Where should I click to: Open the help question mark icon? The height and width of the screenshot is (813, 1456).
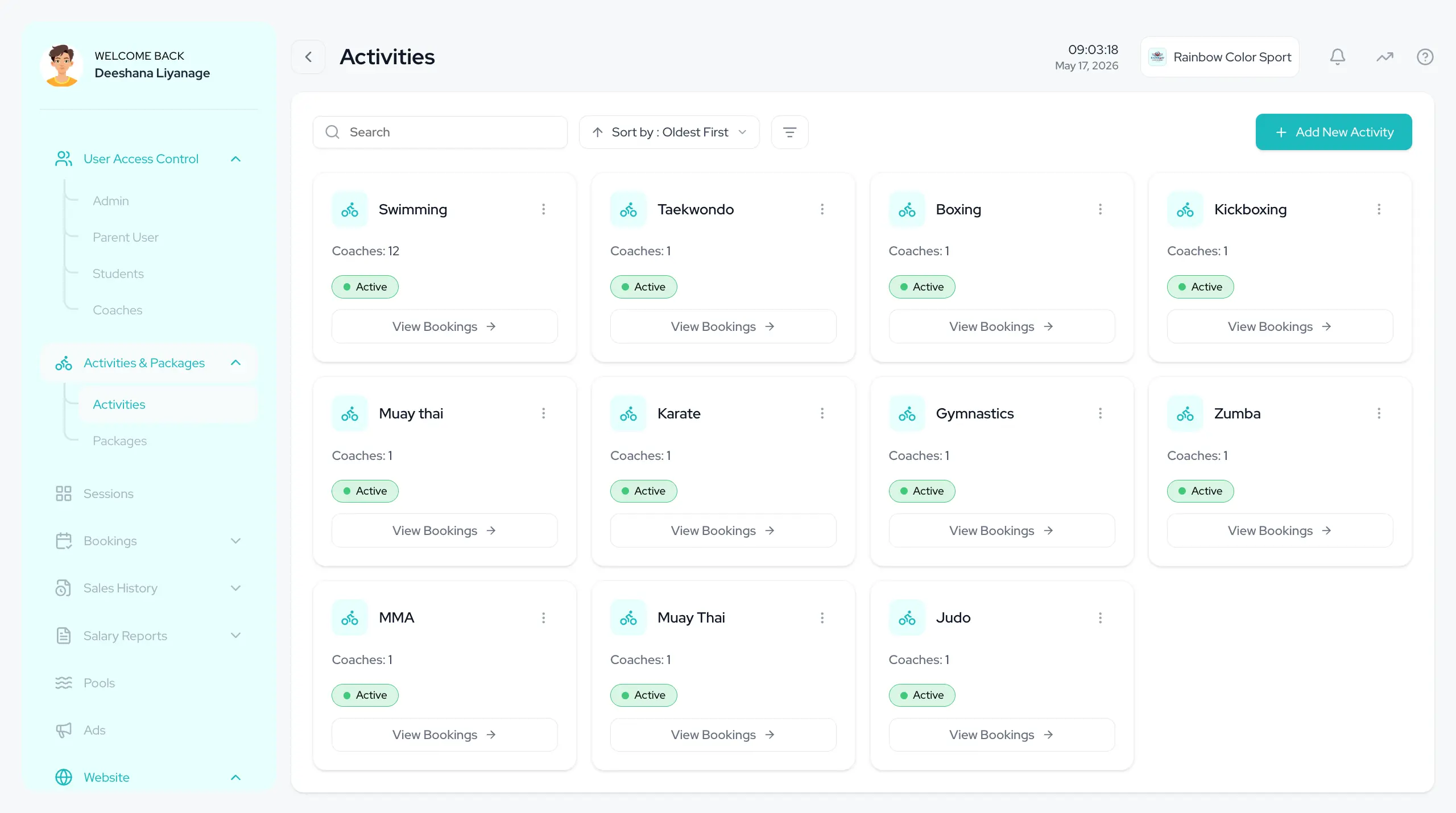(1425, 57)
